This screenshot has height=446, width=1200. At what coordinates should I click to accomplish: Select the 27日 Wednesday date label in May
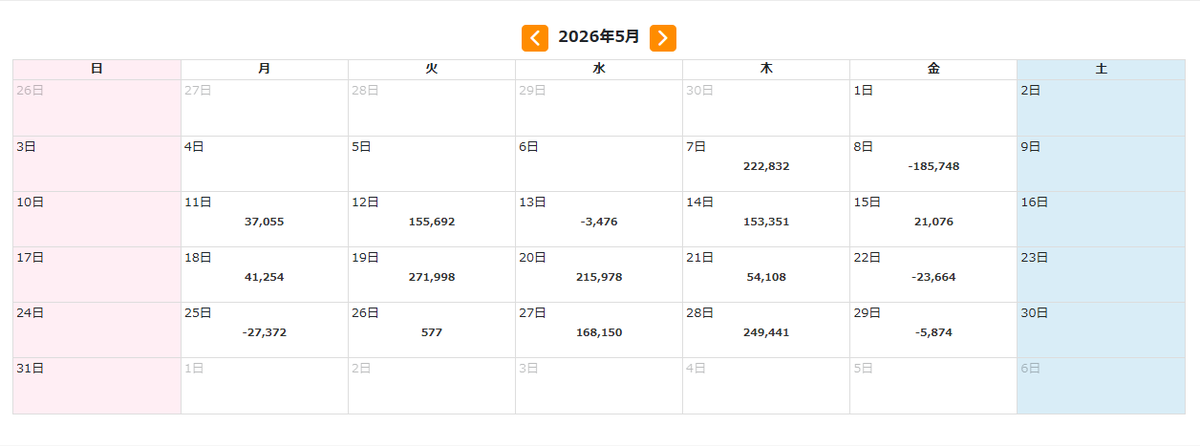click(532, 312)
